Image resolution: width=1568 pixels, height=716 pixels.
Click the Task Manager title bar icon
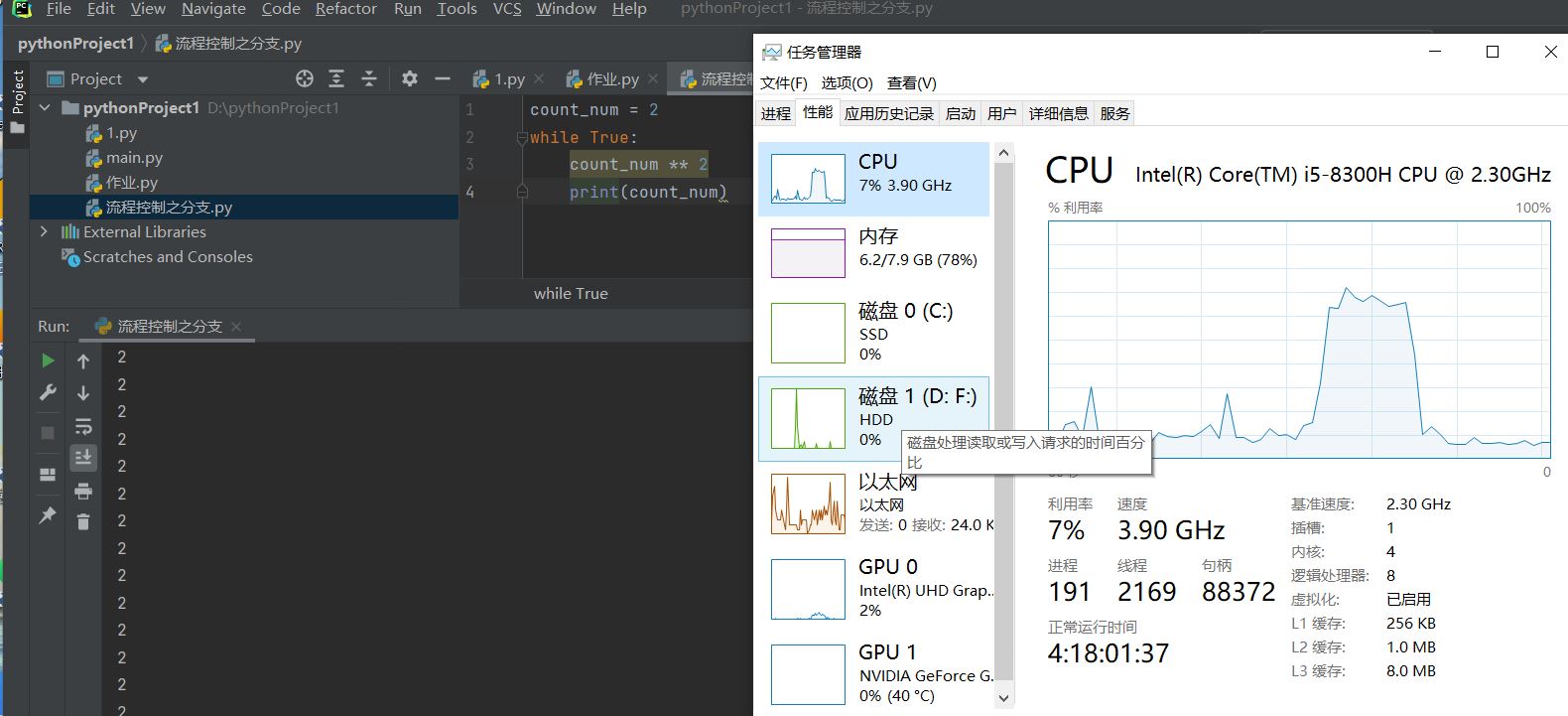771,52
